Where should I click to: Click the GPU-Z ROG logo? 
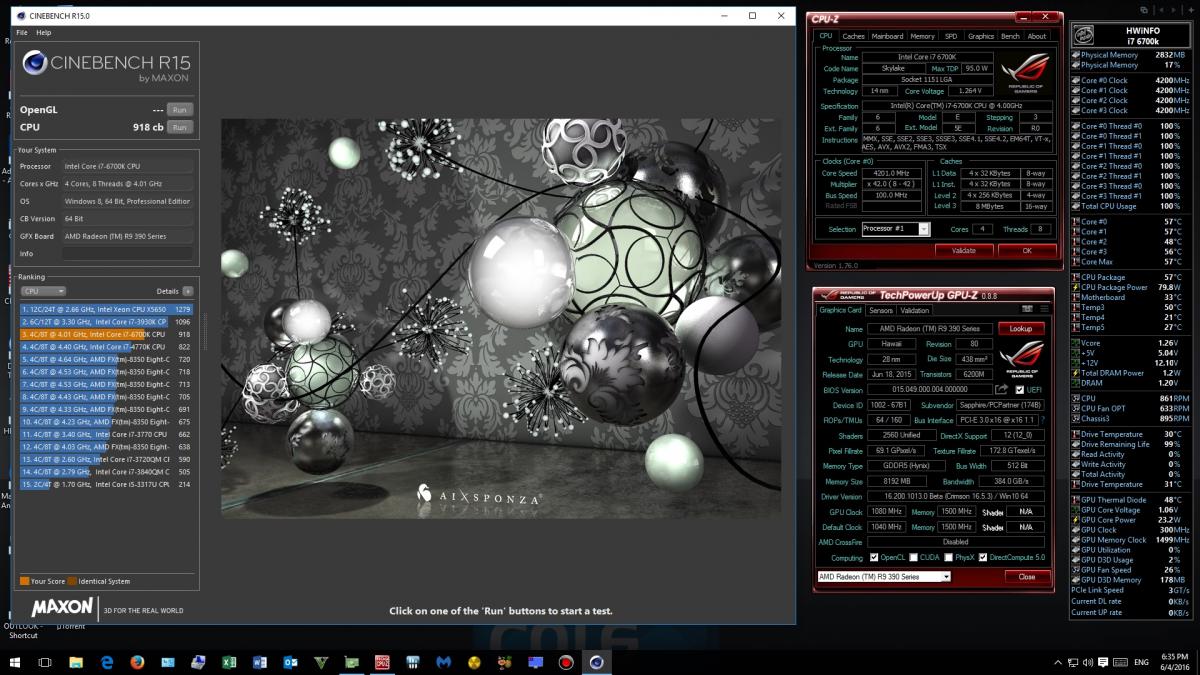1021,358
